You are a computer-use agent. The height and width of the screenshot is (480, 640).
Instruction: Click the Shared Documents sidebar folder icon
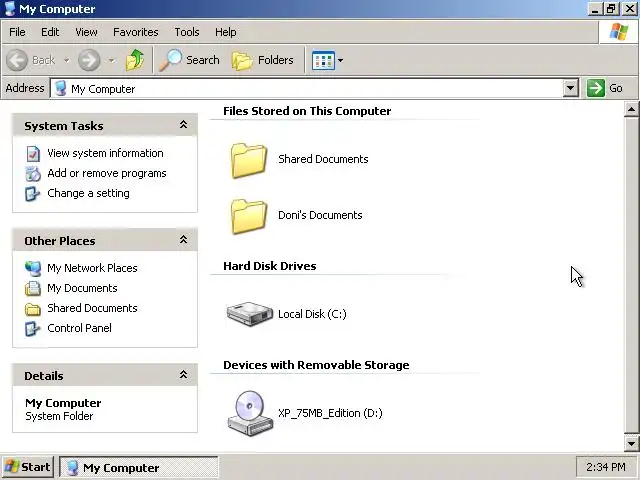33,309
